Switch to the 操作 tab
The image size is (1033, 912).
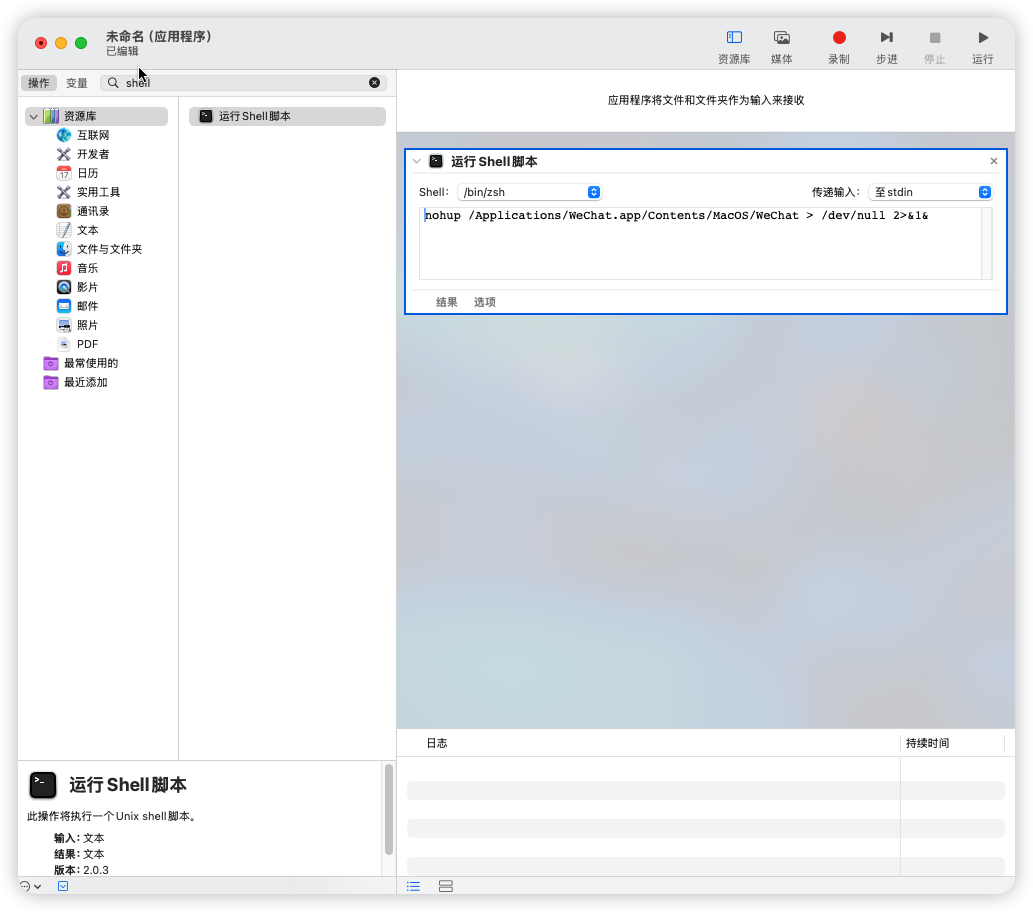point(39,82)
